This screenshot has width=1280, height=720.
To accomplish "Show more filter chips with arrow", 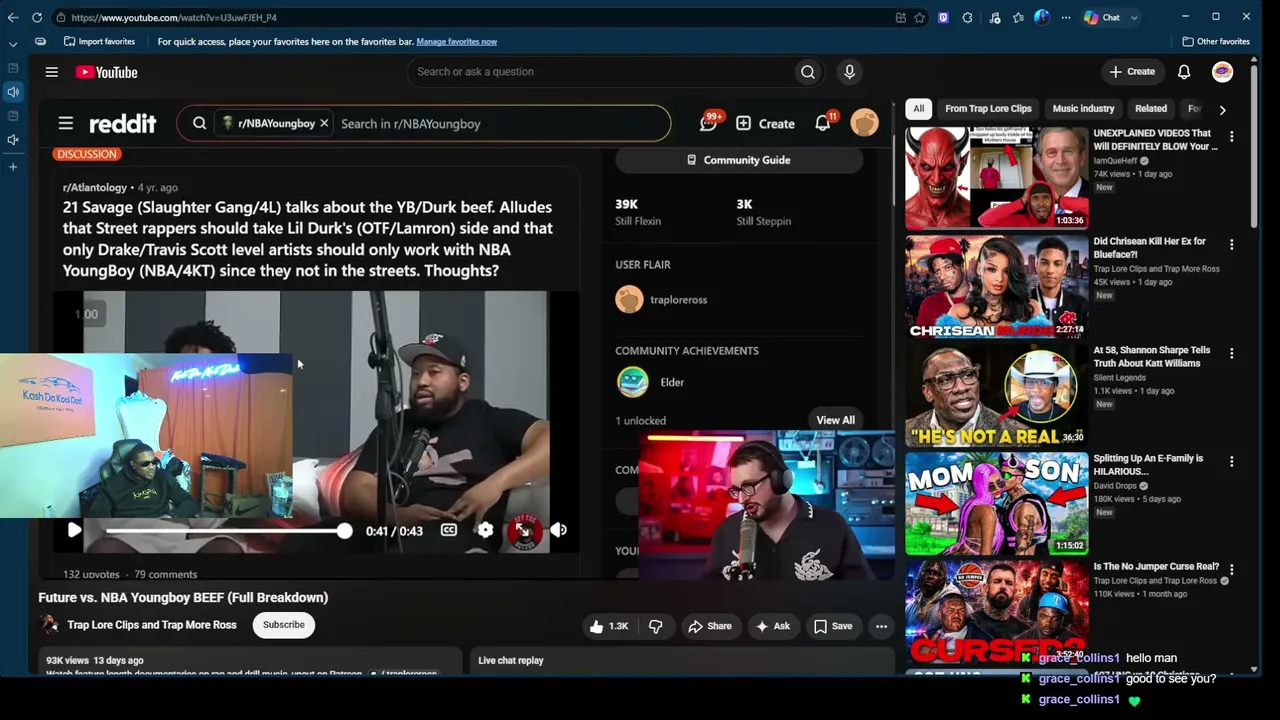I will [x=1222, y=109].
